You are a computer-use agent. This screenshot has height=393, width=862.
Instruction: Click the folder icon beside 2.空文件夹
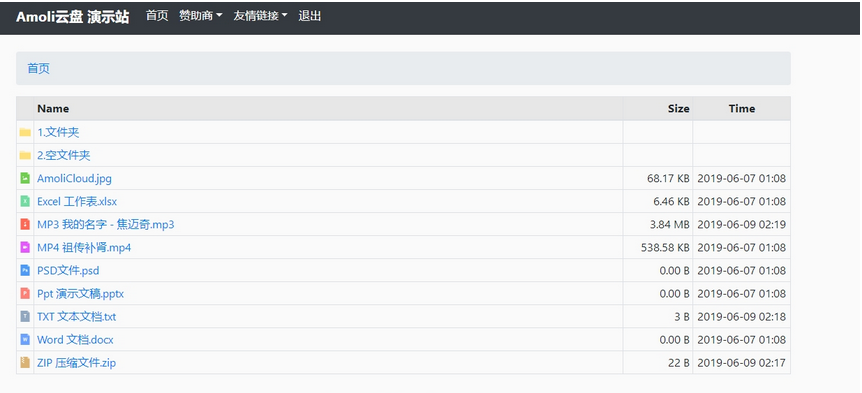point(25,156)
